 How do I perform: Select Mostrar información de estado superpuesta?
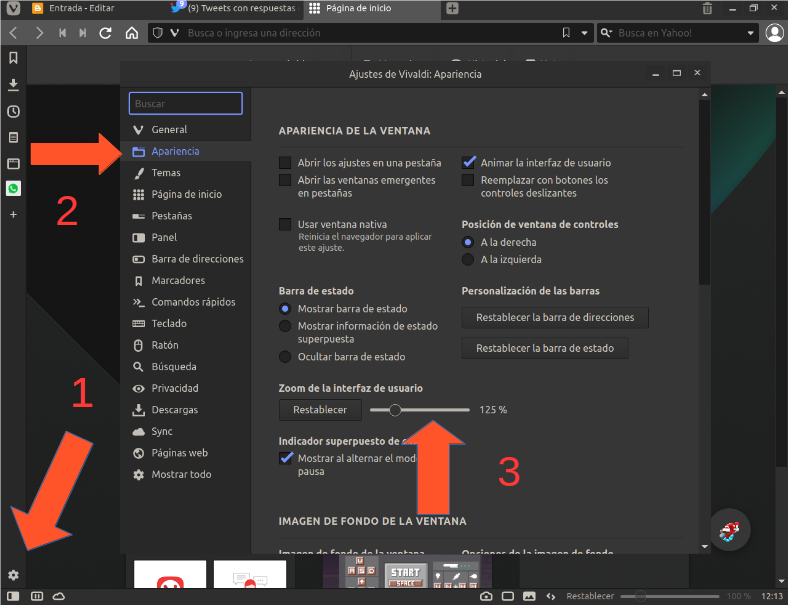pyautogui.click(x=285, y=326)
